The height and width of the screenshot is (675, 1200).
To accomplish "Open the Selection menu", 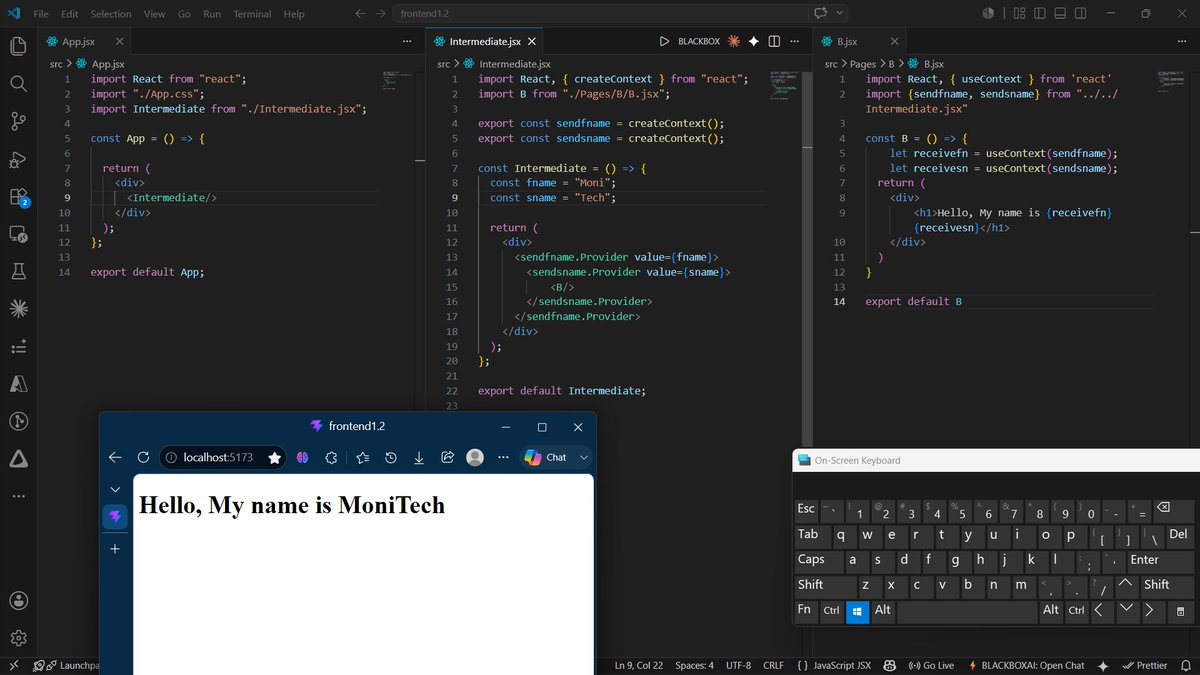I will (x=110, y=14).
